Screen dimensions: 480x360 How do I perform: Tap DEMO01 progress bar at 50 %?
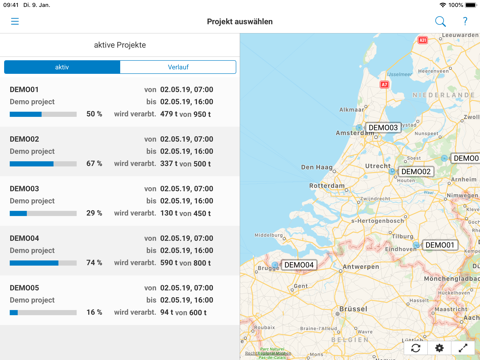[43, 114]
